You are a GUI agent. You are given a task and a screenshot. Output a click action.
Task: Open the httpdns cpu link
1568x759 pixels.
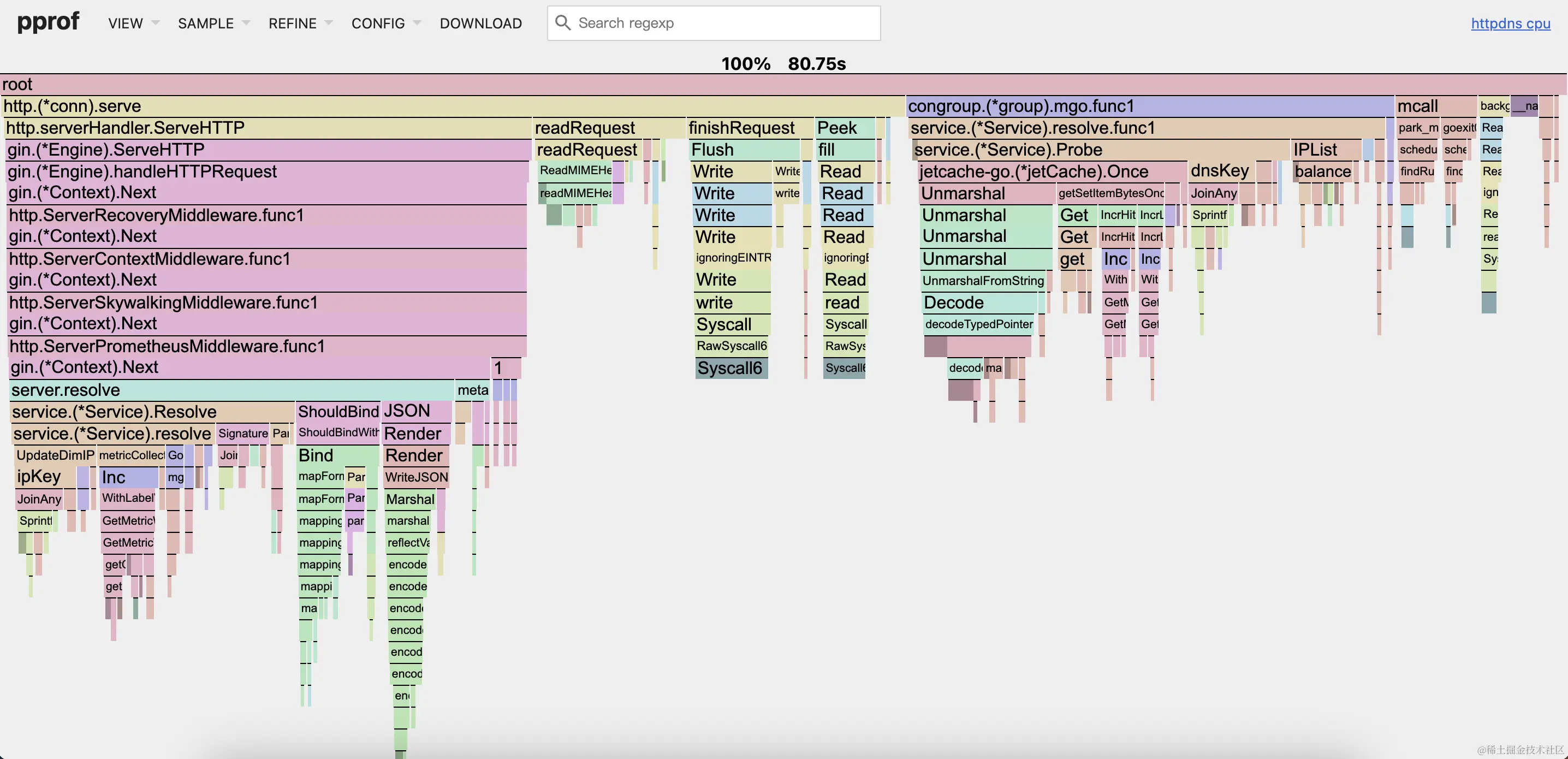click(x=1510, y=23)
